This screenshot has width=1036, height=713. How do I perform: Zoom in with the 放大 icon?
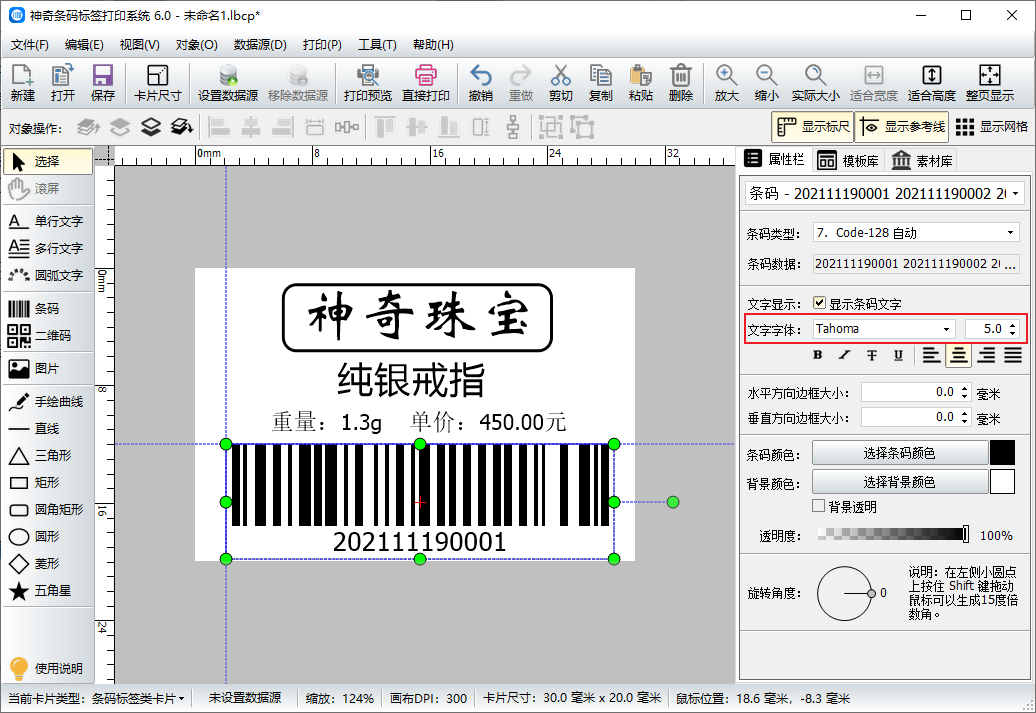coord(726,83)
